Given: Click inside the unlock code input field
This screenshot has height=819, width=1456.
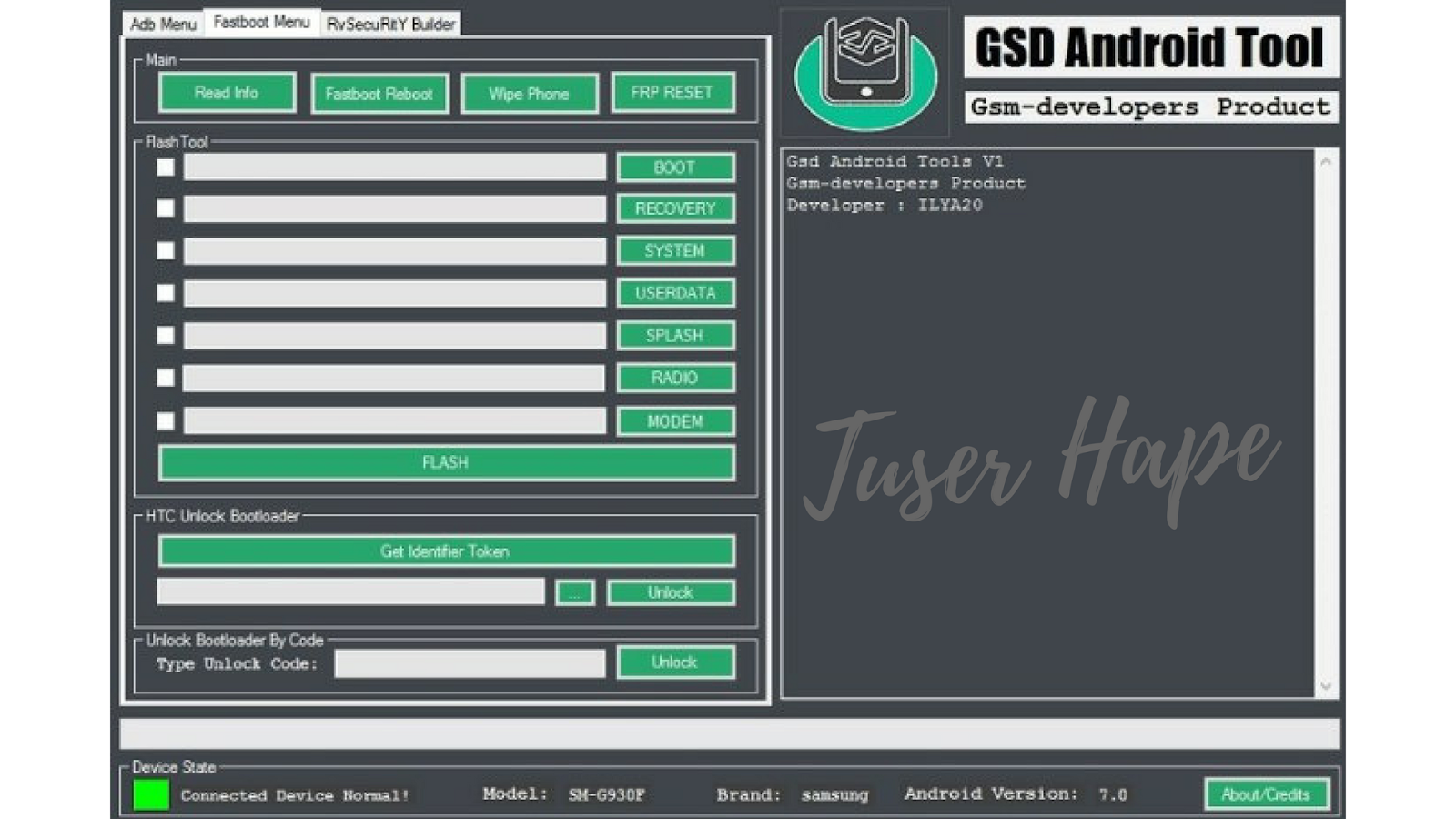Looking at the screenshot, I should [470, 663].
